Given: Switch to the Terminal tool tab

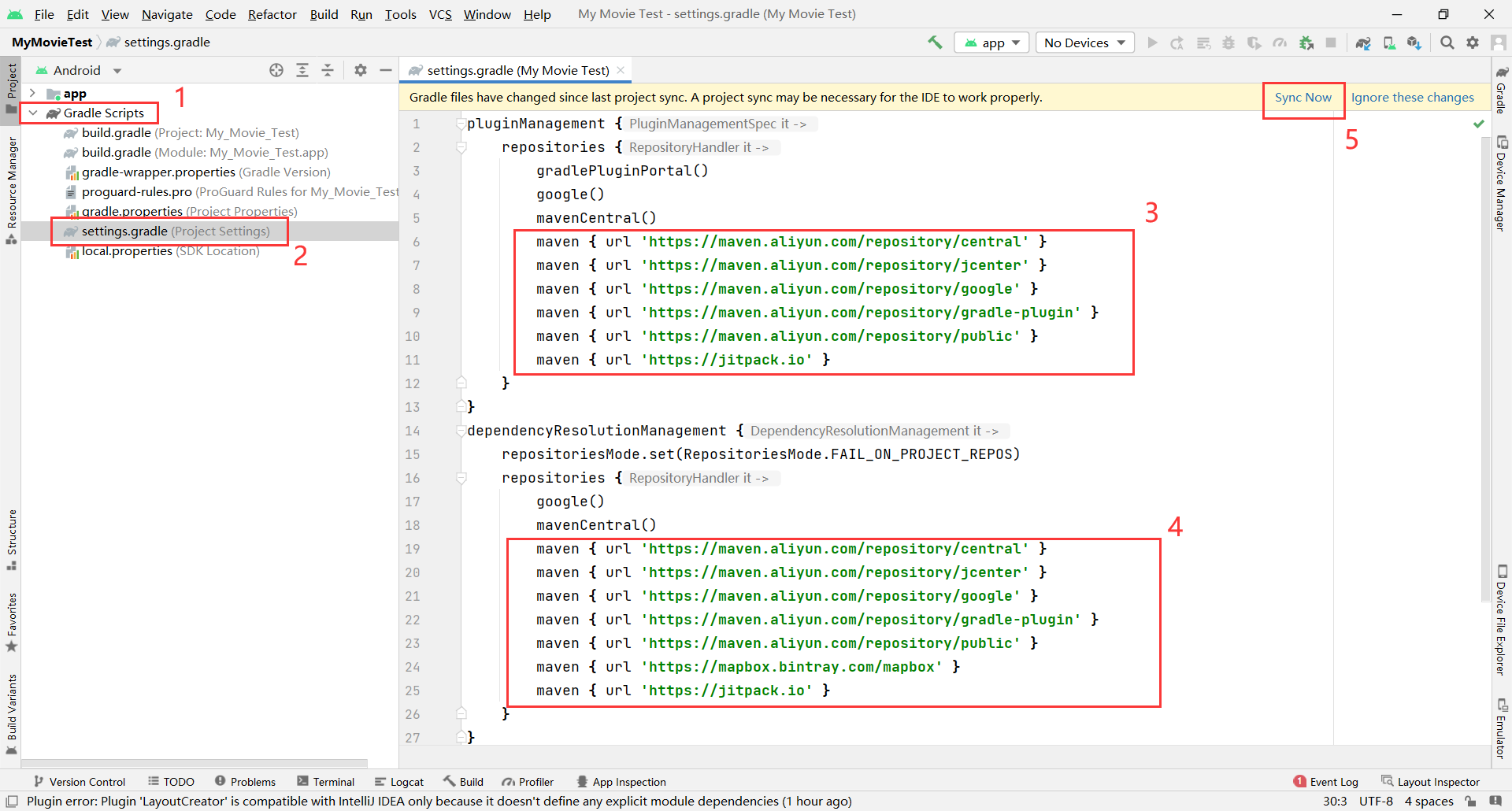Looking at the screenshot, I should pyautogui.click(x=325, y=781).
